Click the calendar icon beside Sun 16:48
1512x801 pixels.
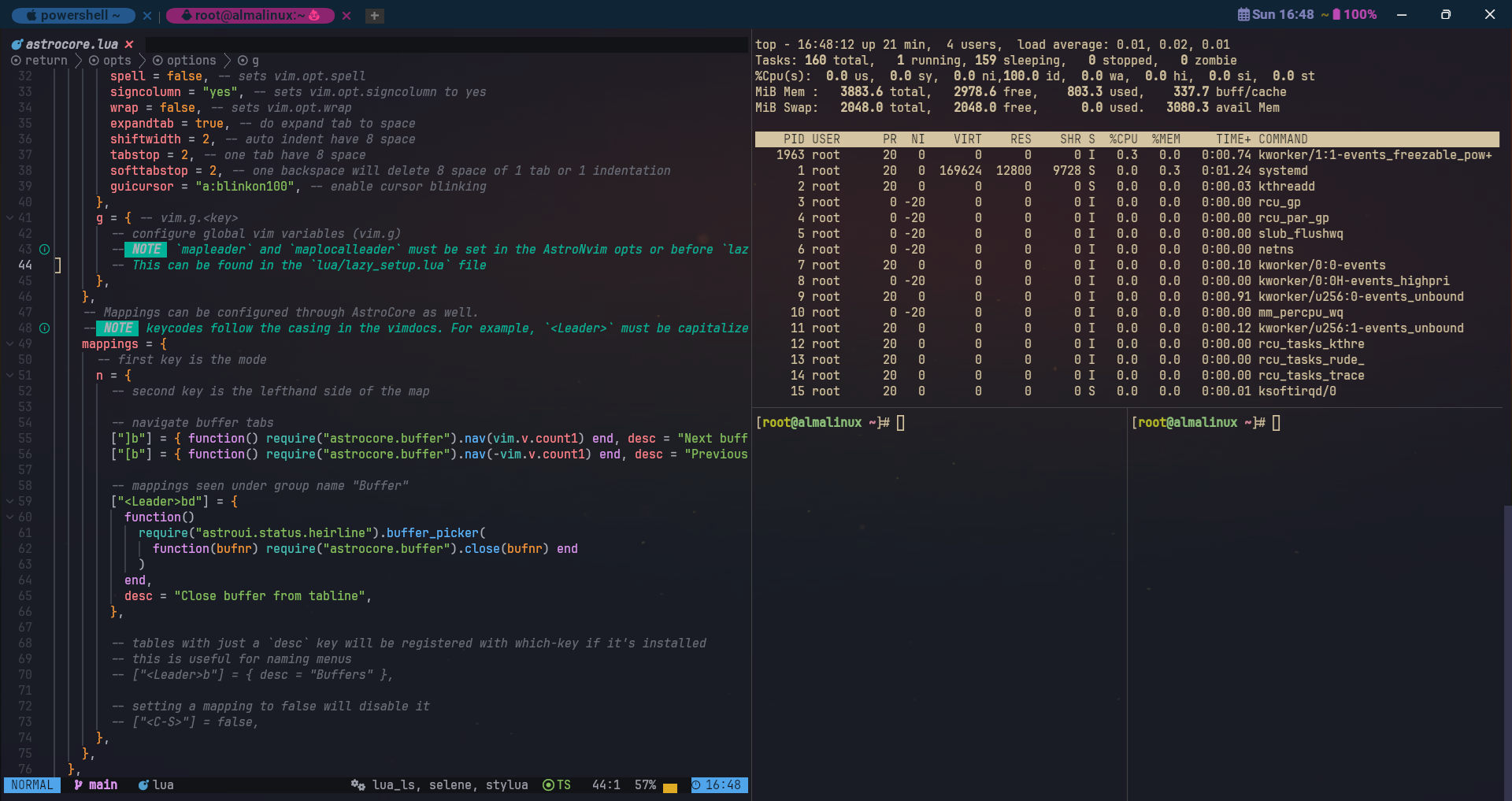1243,14
